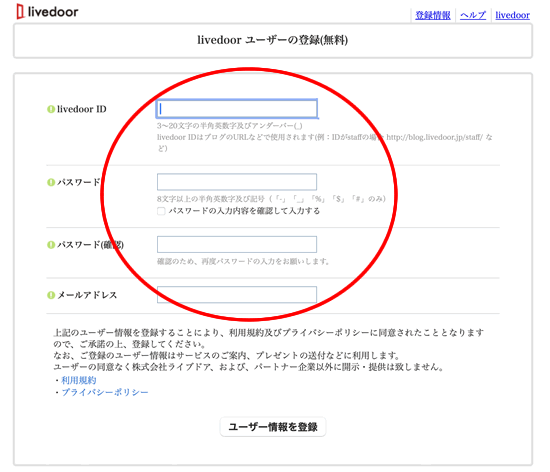
Task: Click the パスワード(確認) input field
Action: pos(237,244)
